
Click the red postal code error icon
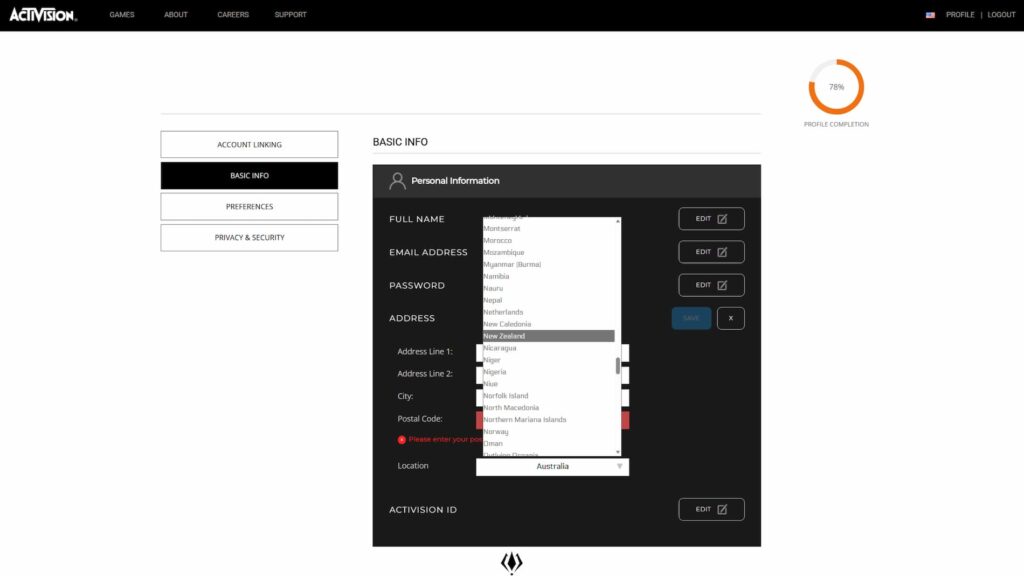402,440
